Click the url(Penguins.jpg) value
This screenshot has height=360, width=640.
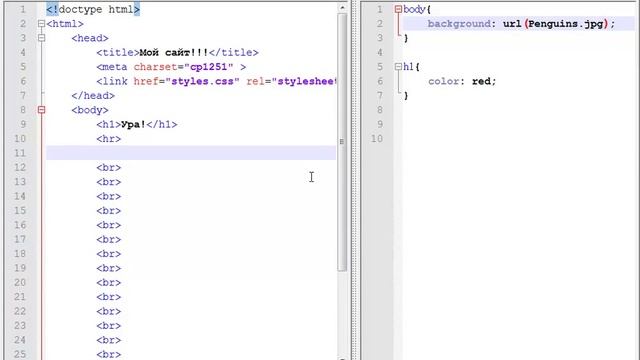point(555,24)
